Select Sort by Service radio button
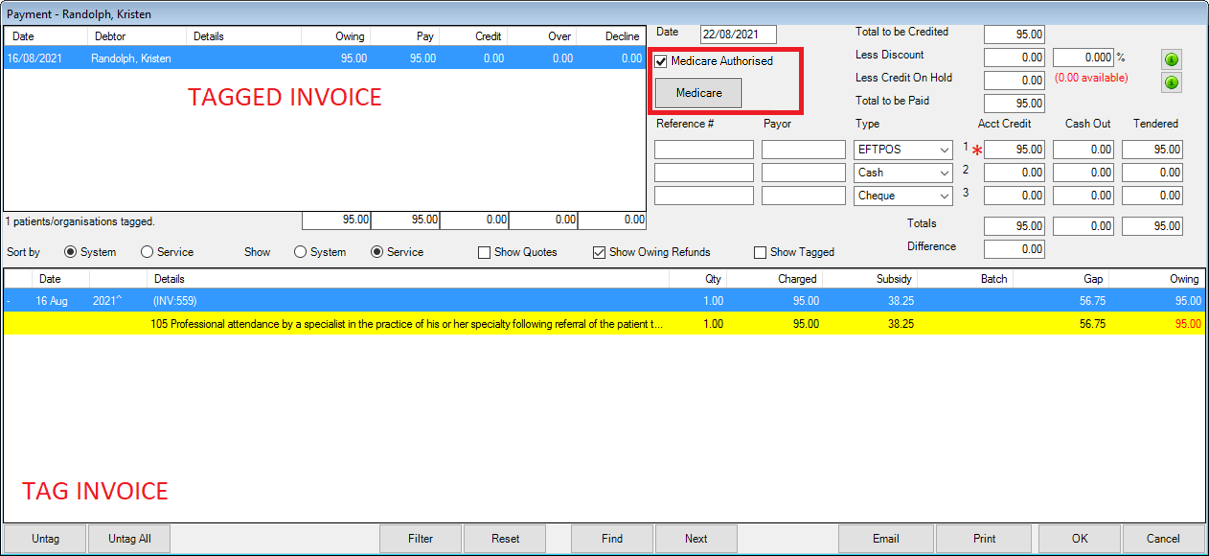 click(147, 252)
